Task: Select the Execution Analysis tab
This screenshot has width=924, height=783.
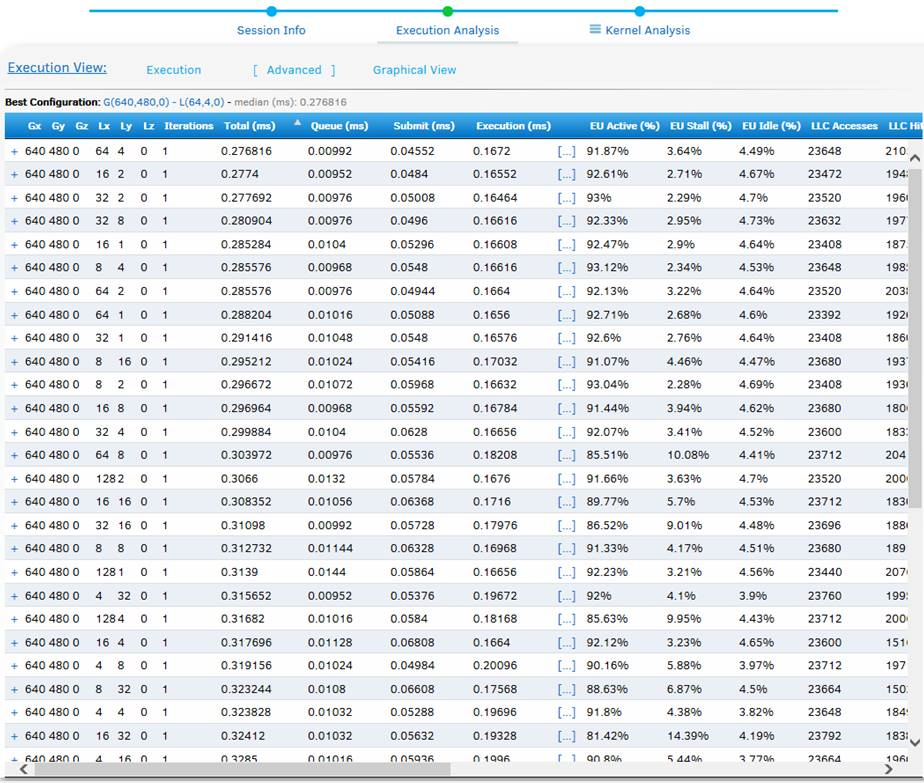Action: 447,30
